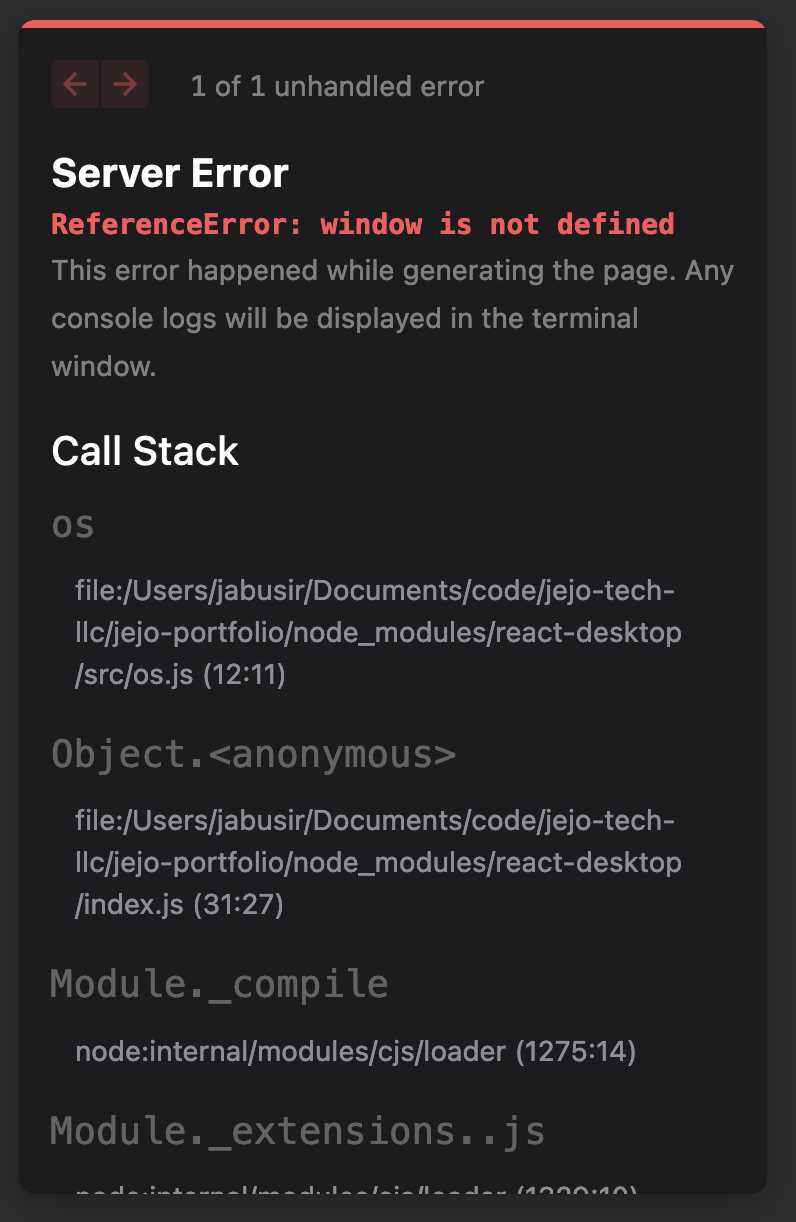Click the os frame label in Call Stack
The height and width of the screenshot is (1222, 796).
[73, 524]
